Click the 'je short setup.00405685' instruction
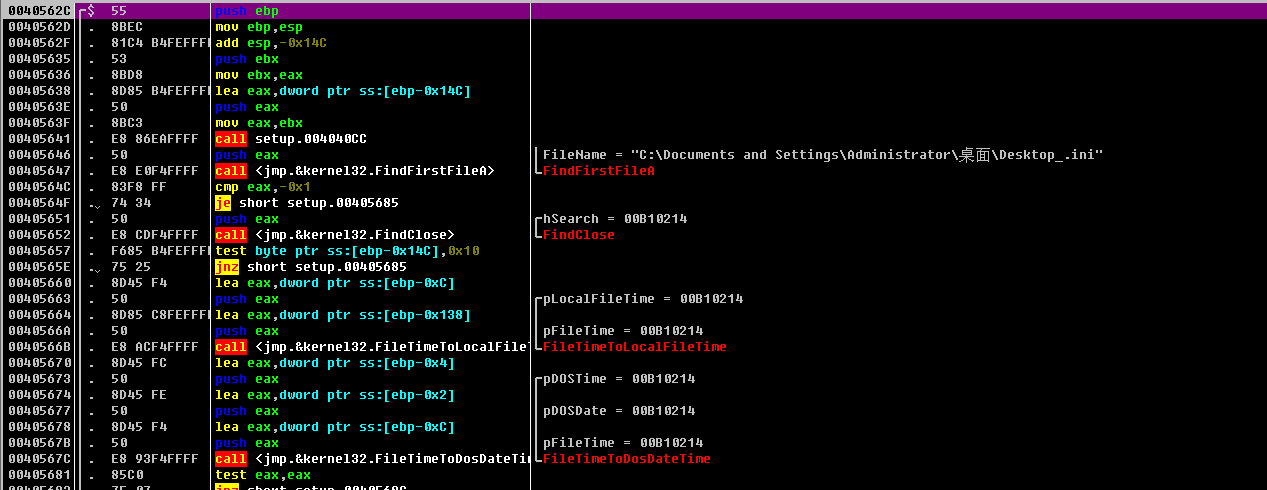 click(306, 203)
